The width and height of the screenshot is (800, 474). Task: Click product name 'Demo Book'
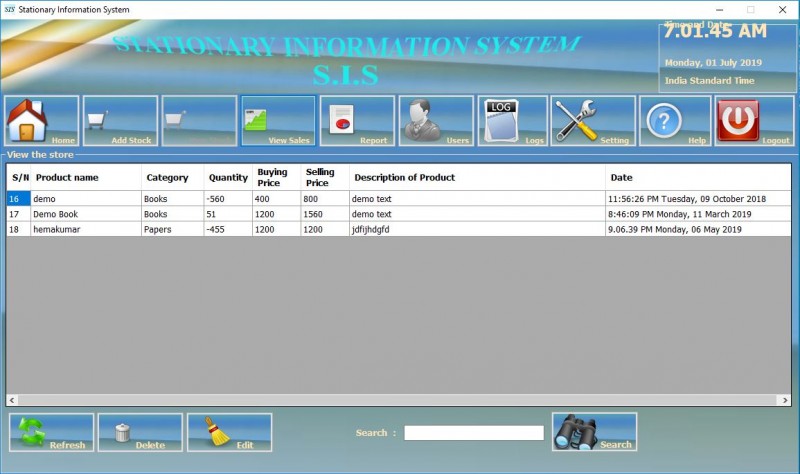pyautogui.click(x=86, y=214)
